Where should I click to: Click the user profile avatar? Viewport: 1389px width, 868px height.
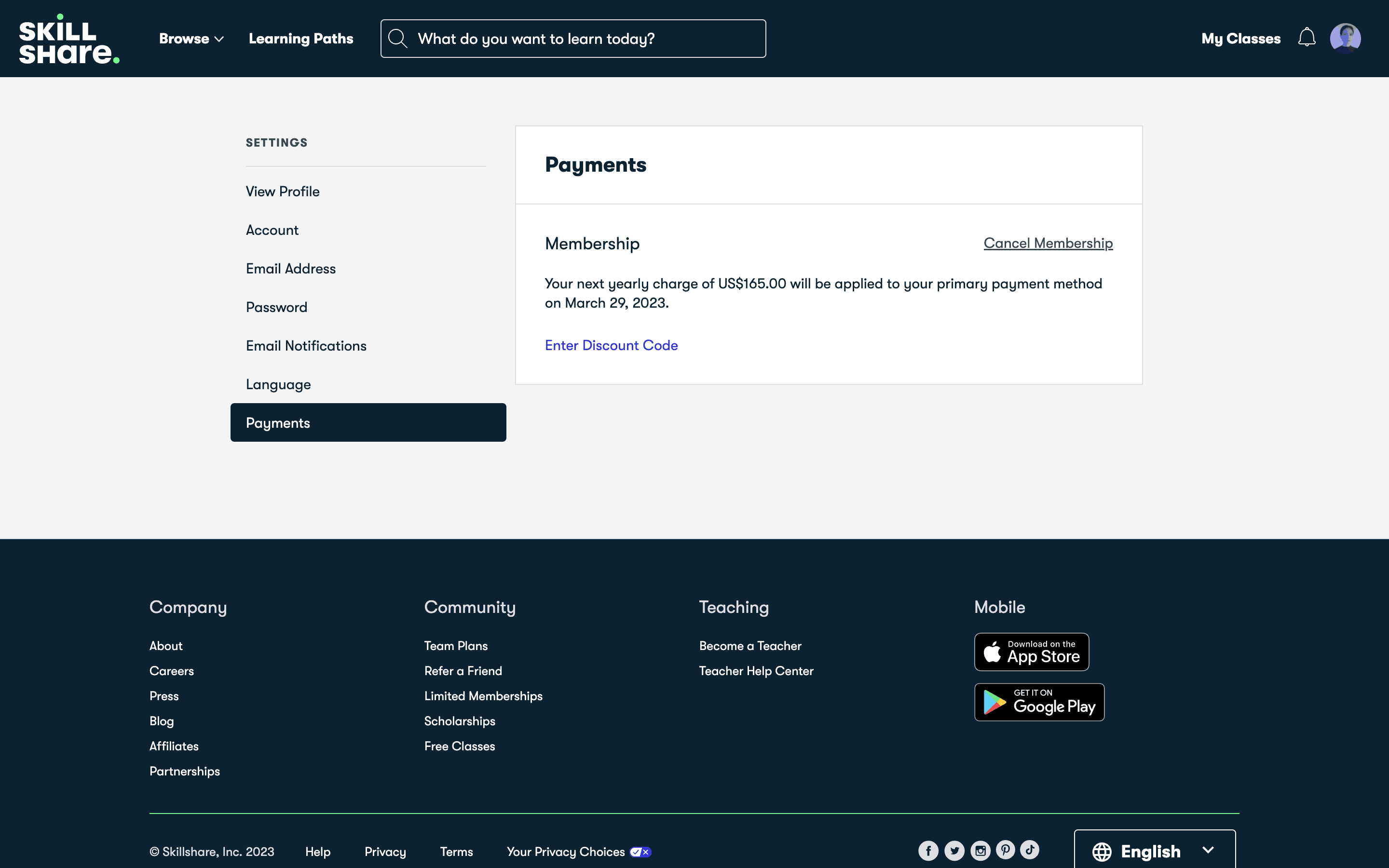point(1345,38)
